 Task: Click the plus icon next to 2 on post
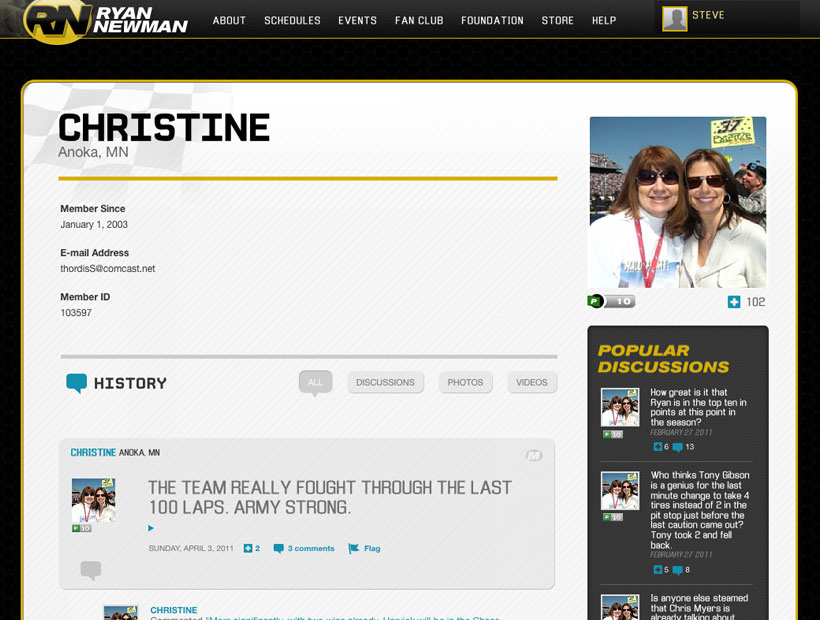[248, 548]
